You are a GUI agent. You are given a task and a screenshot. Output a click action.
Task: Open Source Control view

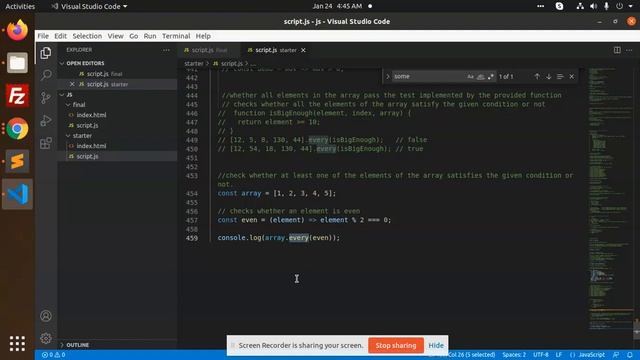point(46,98)
